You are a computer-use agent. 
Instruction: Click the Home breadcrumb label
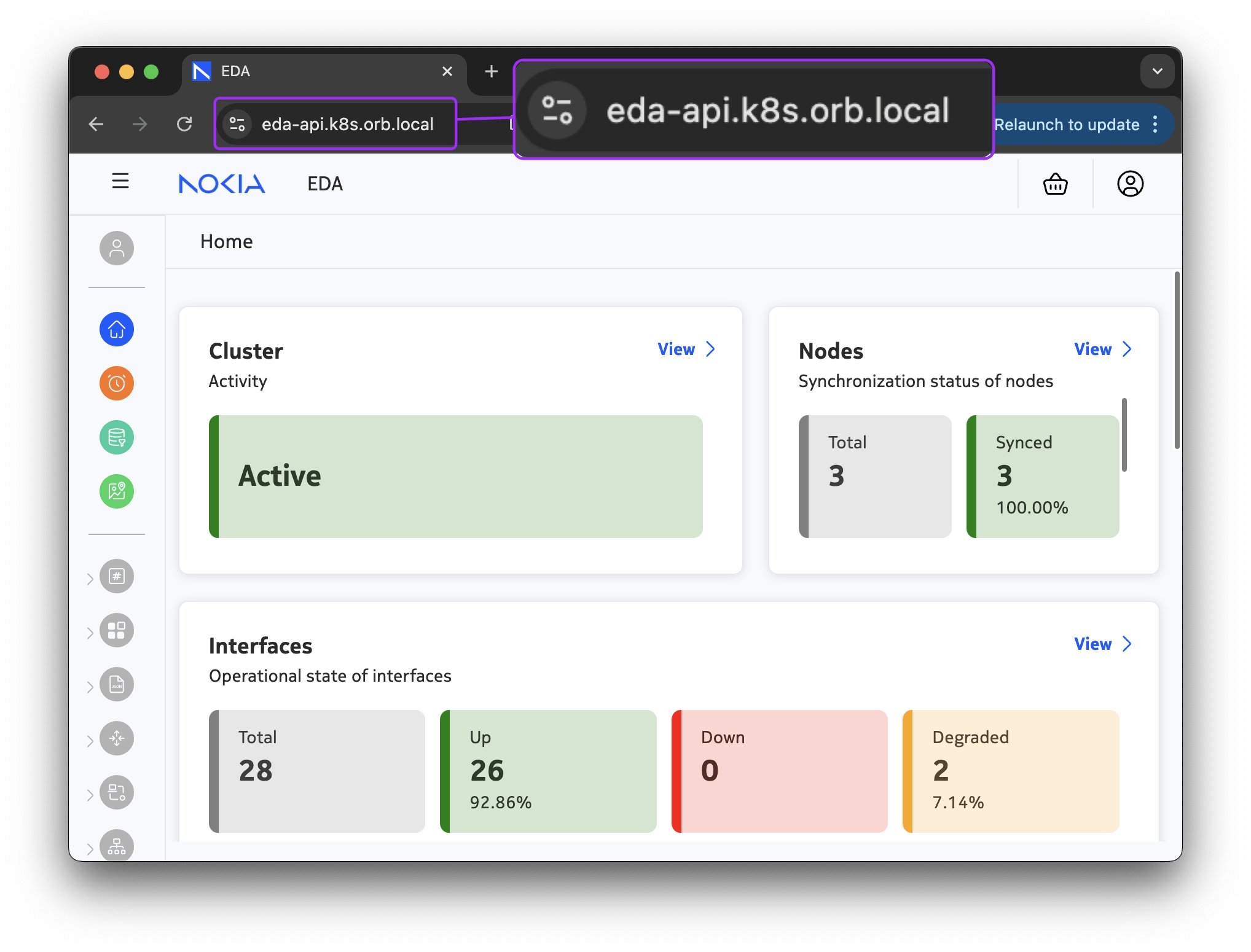226,241
